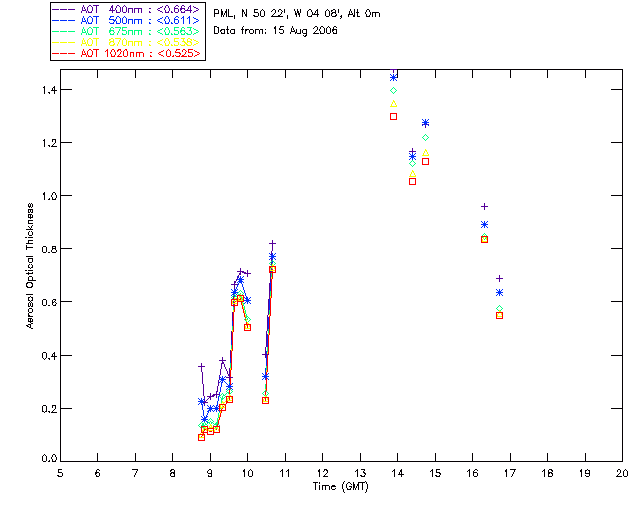Click the red square point near 0.23 at hour 10.5
The image size is (640, 512).
point(265,401)
